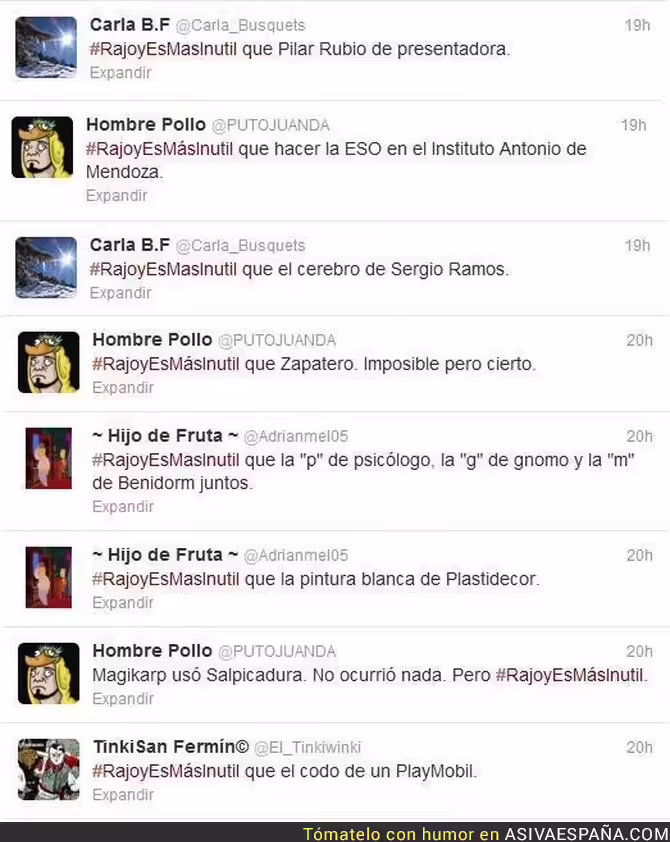670x842 pixels.
Task: Open Hombre Pollo name on Magikarp tweet
Action: [x=152, y=651]
